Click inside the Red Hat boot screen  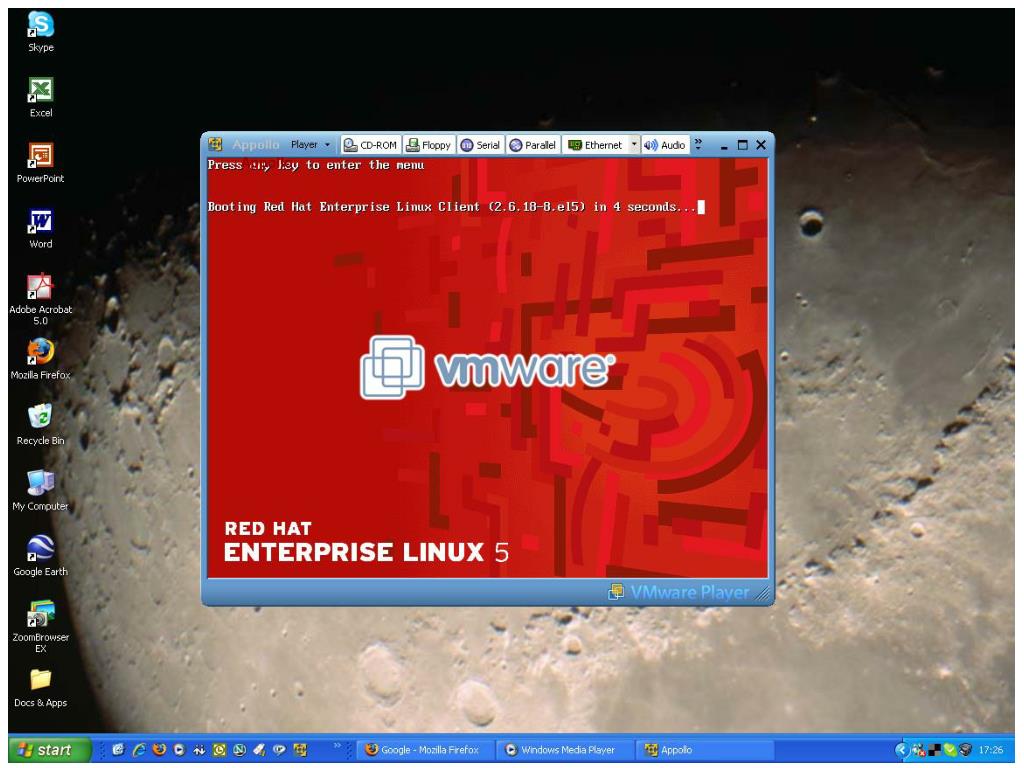pyautogui.click(x=487, y=368)
